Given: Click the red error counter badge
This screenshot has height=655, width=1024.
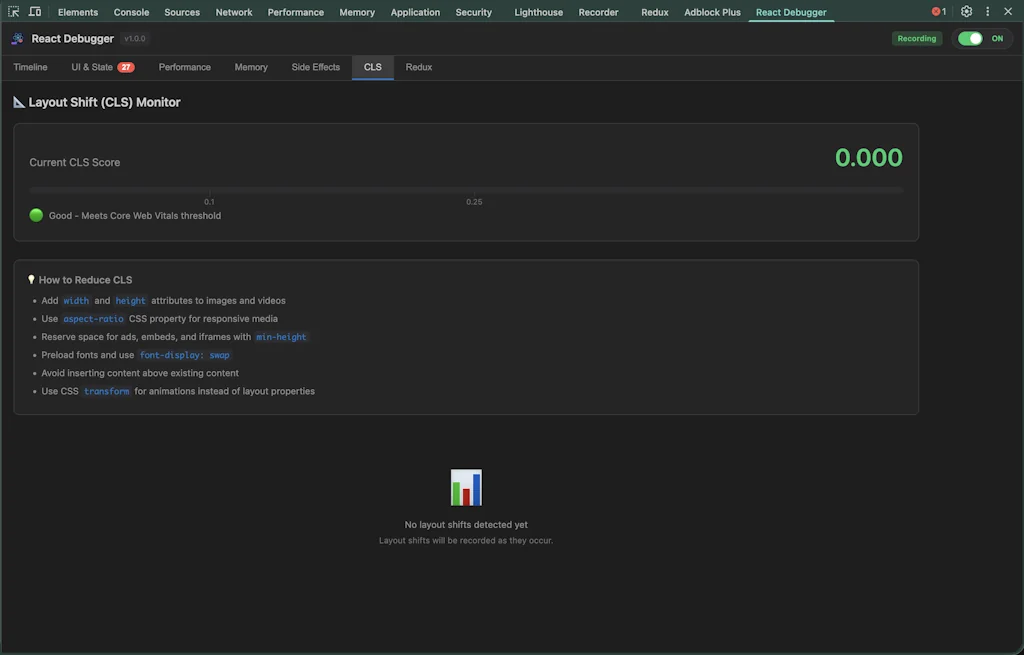Looking at the screenshot, I should click(938, 11).
